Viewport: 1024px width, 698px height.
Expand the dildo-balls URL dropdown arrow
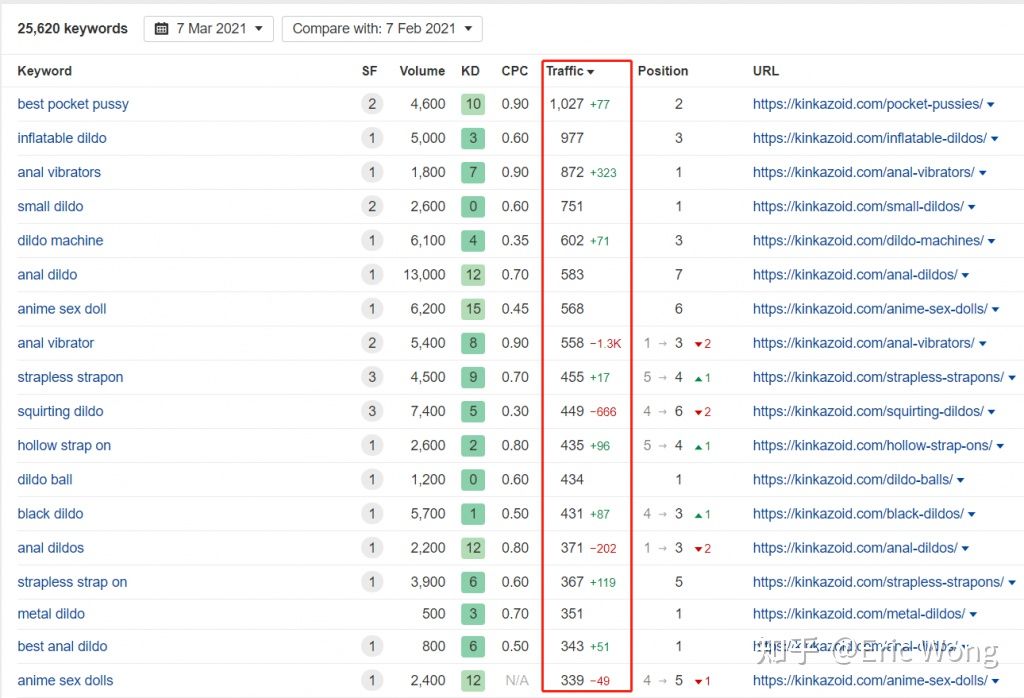961,480
